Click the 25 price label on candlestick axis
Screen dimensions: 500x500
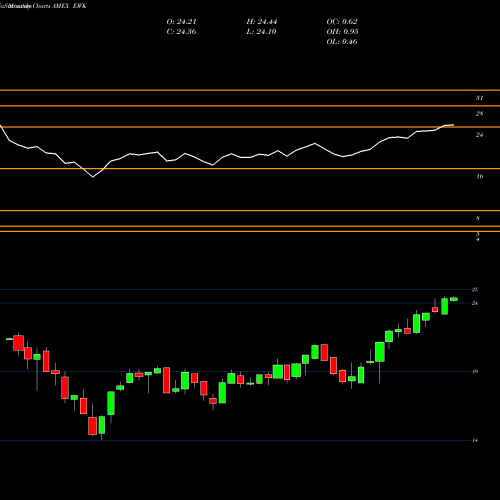pos(475,290)
